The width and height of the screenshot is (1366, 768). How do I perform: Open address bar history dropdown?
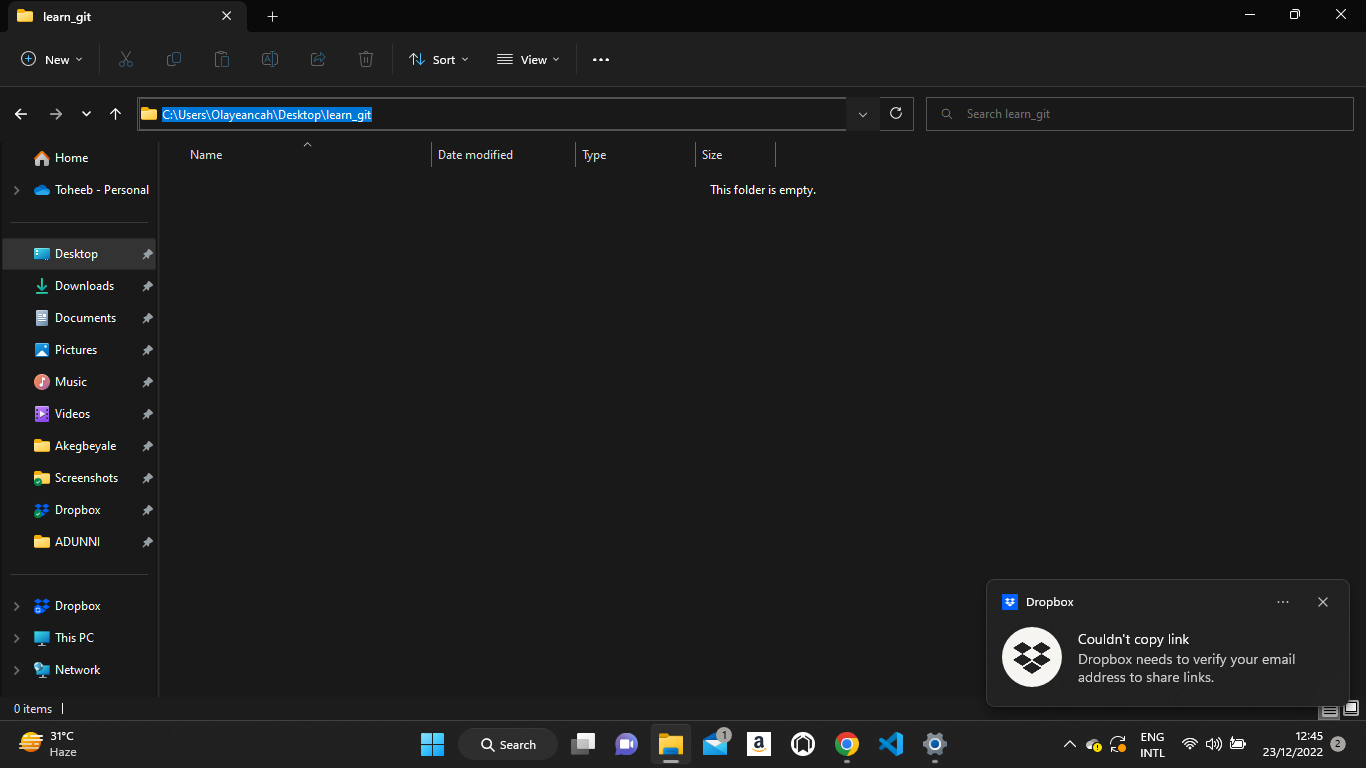tap(863, 114)
